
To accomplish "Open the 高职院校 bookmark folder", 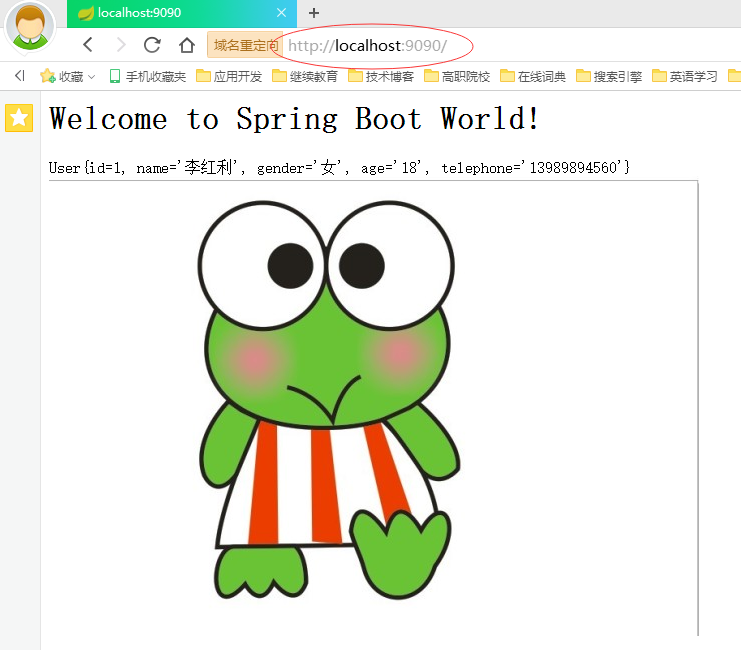I will click(x=457, y=76).
